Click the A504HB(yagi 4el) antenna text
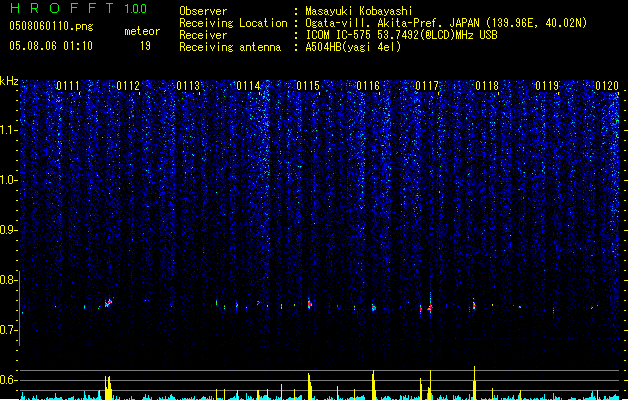This screenshot has height=400, width=629. click(x=353, y=47)
